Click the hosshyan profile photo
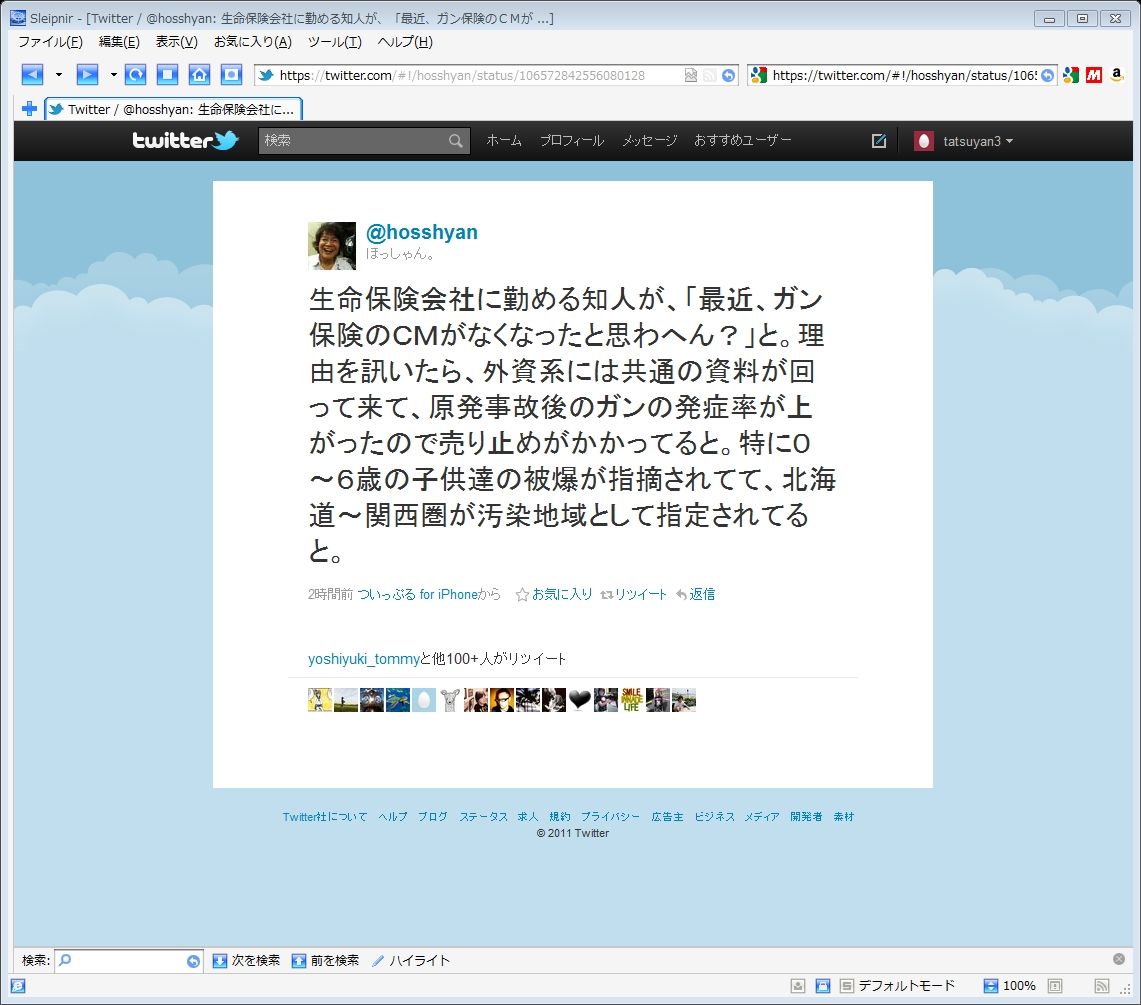 [x=332, y=246]
